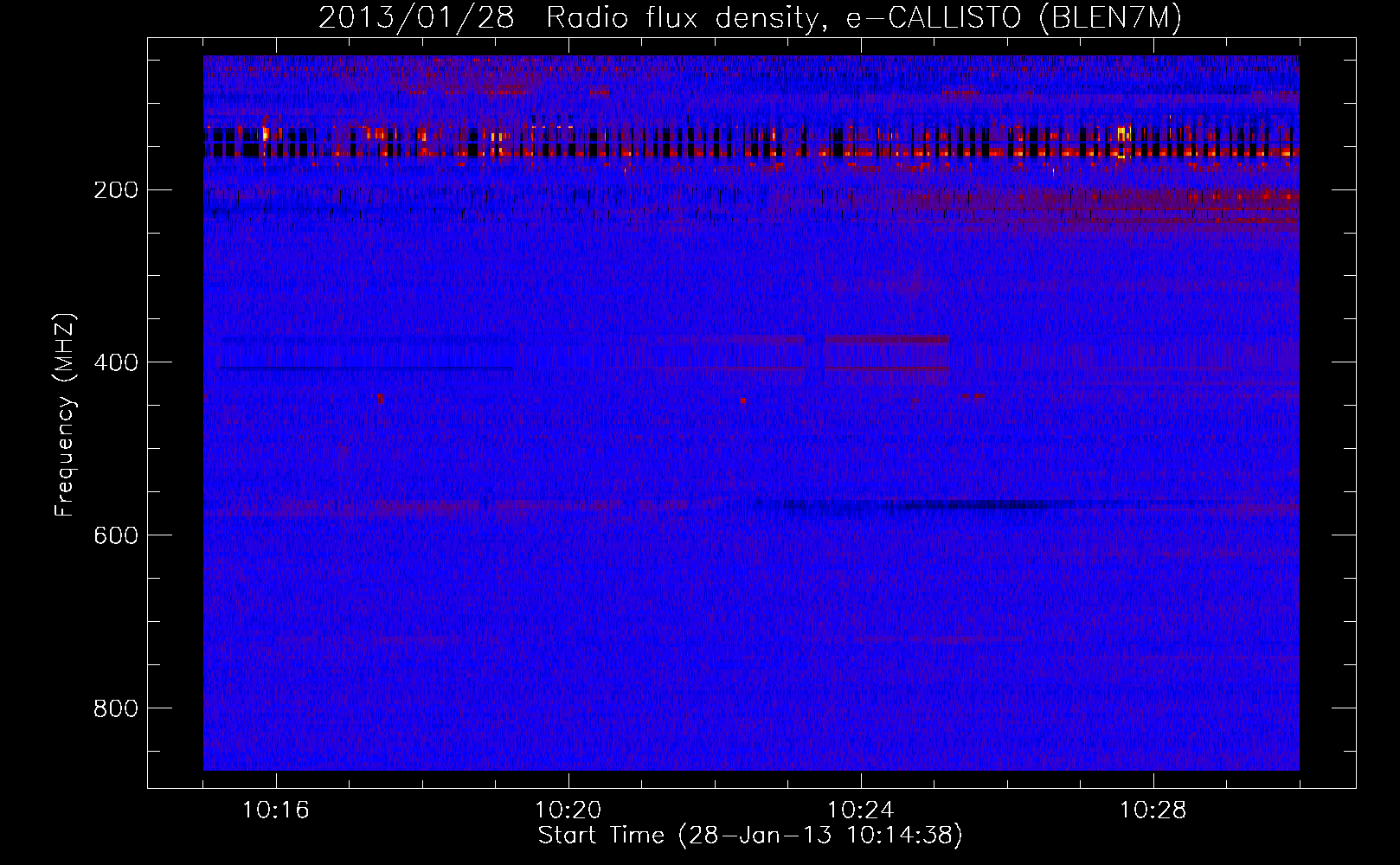Click the '600' frequency tick label
Viewport: 1400px width, 865px height.
(115, 535)
